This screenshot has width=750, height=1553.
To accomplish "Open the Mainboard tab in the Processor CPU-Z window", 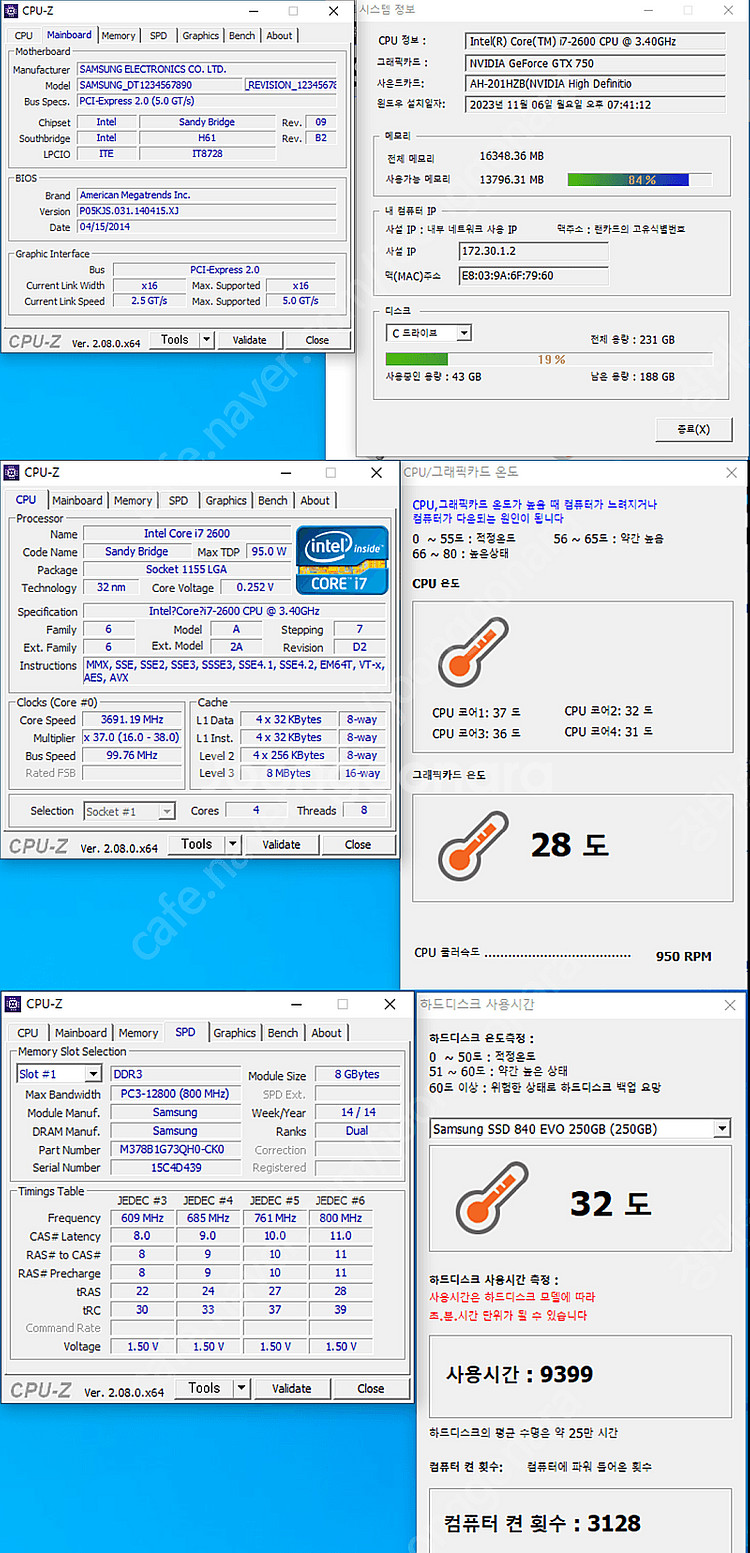I will pyautogui.click(x=77, y=500).
